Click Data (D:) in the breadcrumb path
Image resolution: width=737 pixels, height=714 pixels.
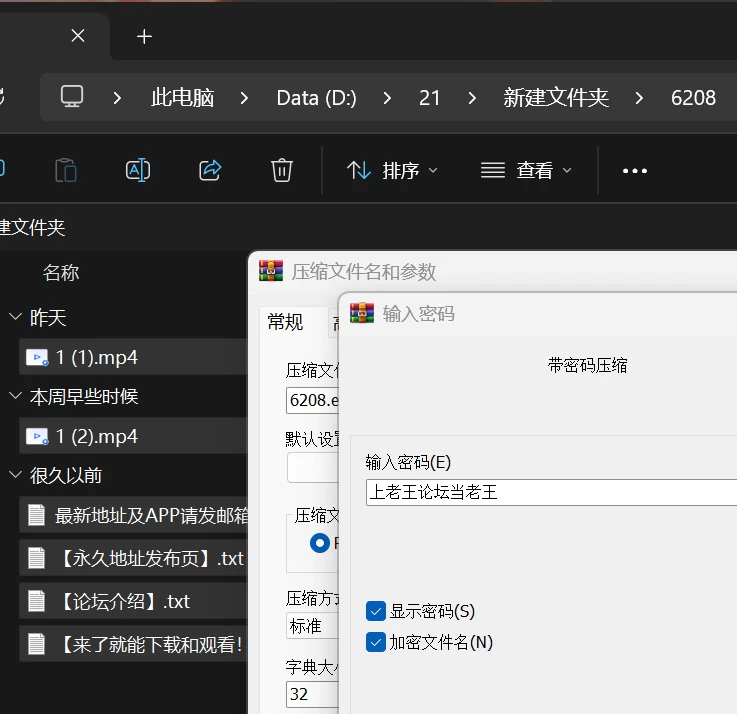(316, 98)
